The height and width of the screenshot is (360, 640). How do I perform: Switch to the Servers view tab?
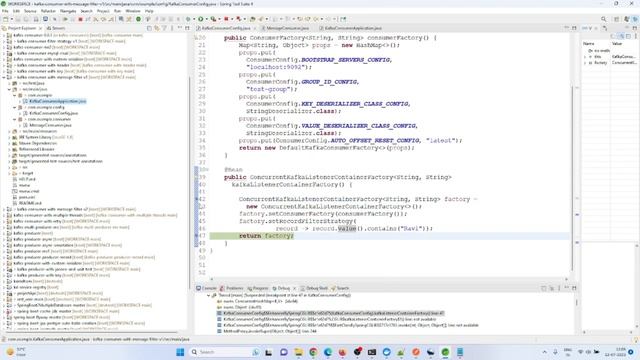tap(56, 28)
